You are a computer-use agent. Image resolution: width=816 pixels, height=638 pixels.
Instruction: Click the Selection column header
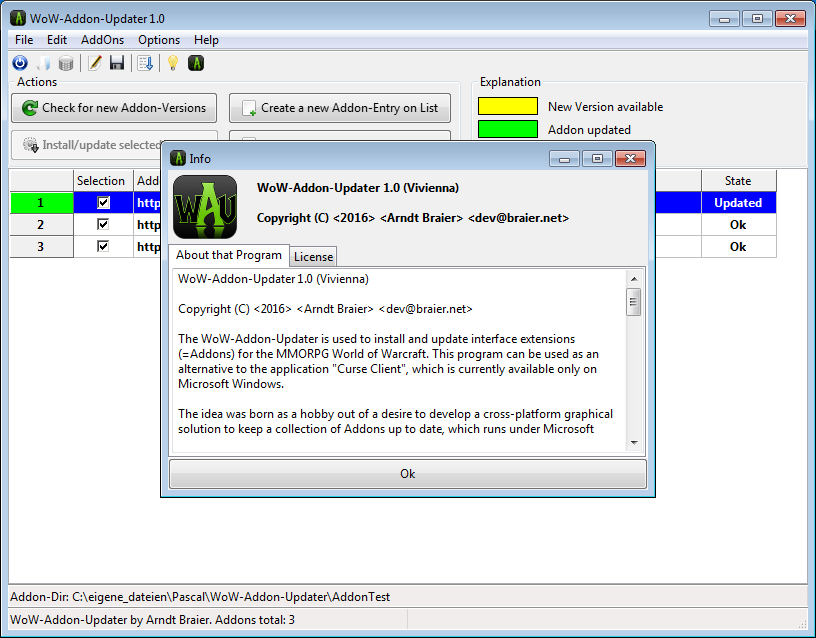[104, 181]
